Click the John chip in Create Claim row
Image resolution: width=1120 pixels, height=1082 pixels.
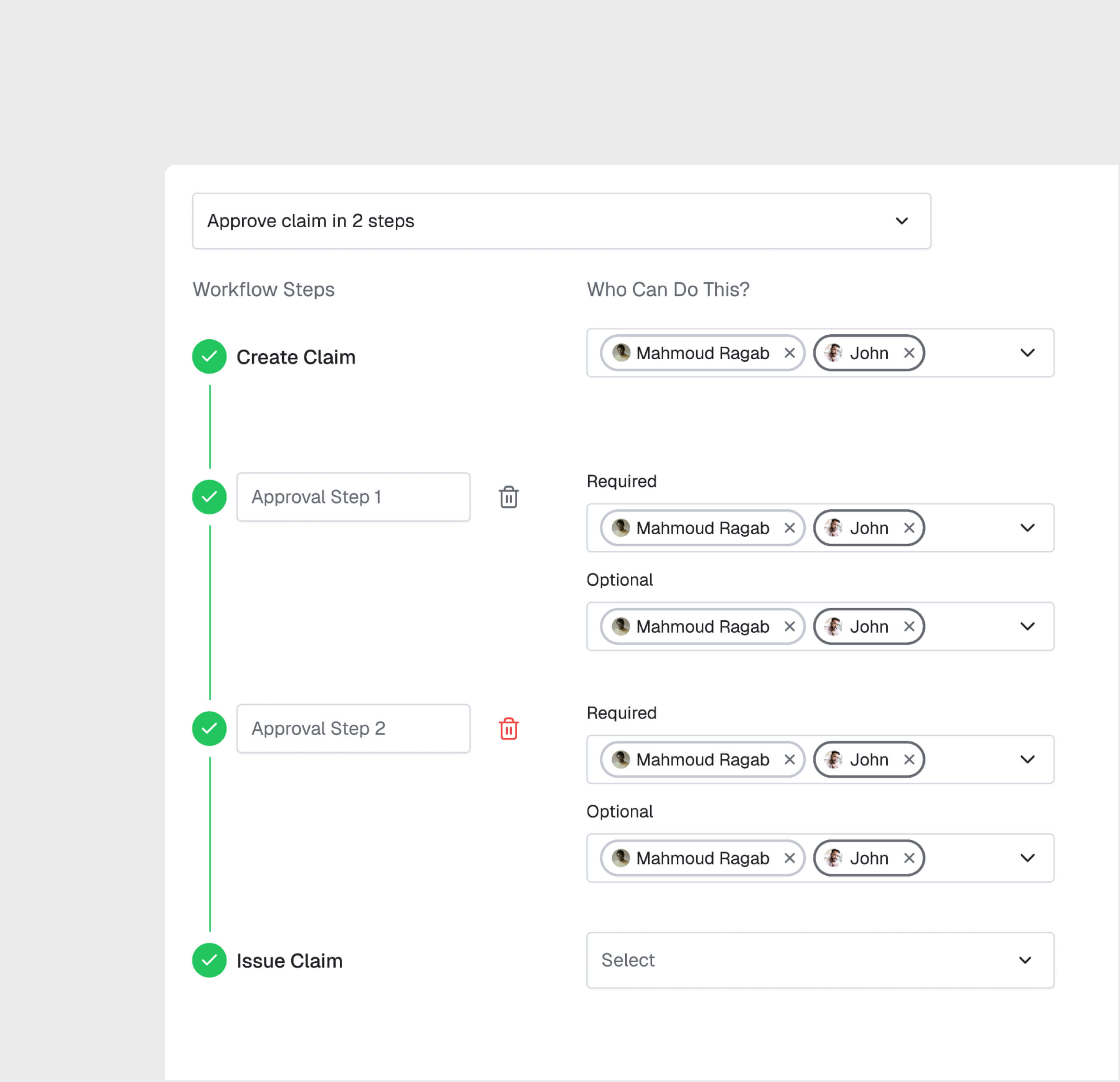click(868, 353)
